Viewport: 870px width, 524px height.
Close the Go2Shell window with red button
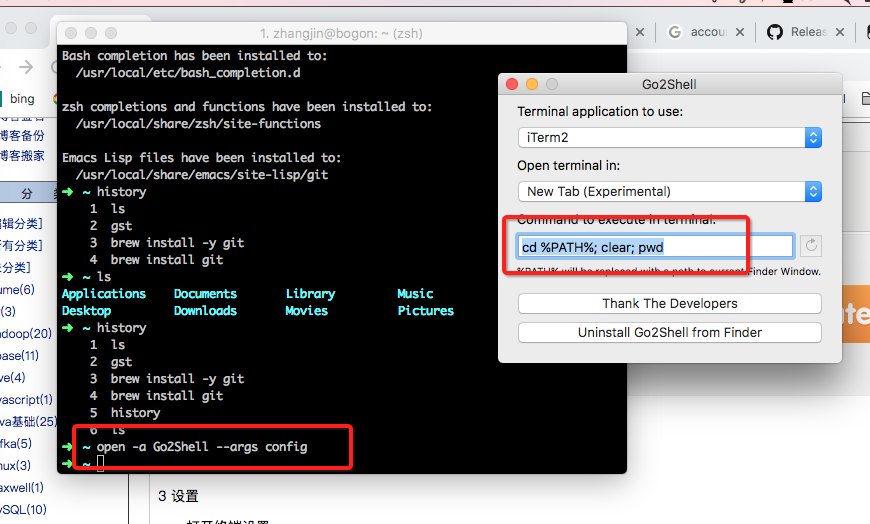tap(512, 84)
